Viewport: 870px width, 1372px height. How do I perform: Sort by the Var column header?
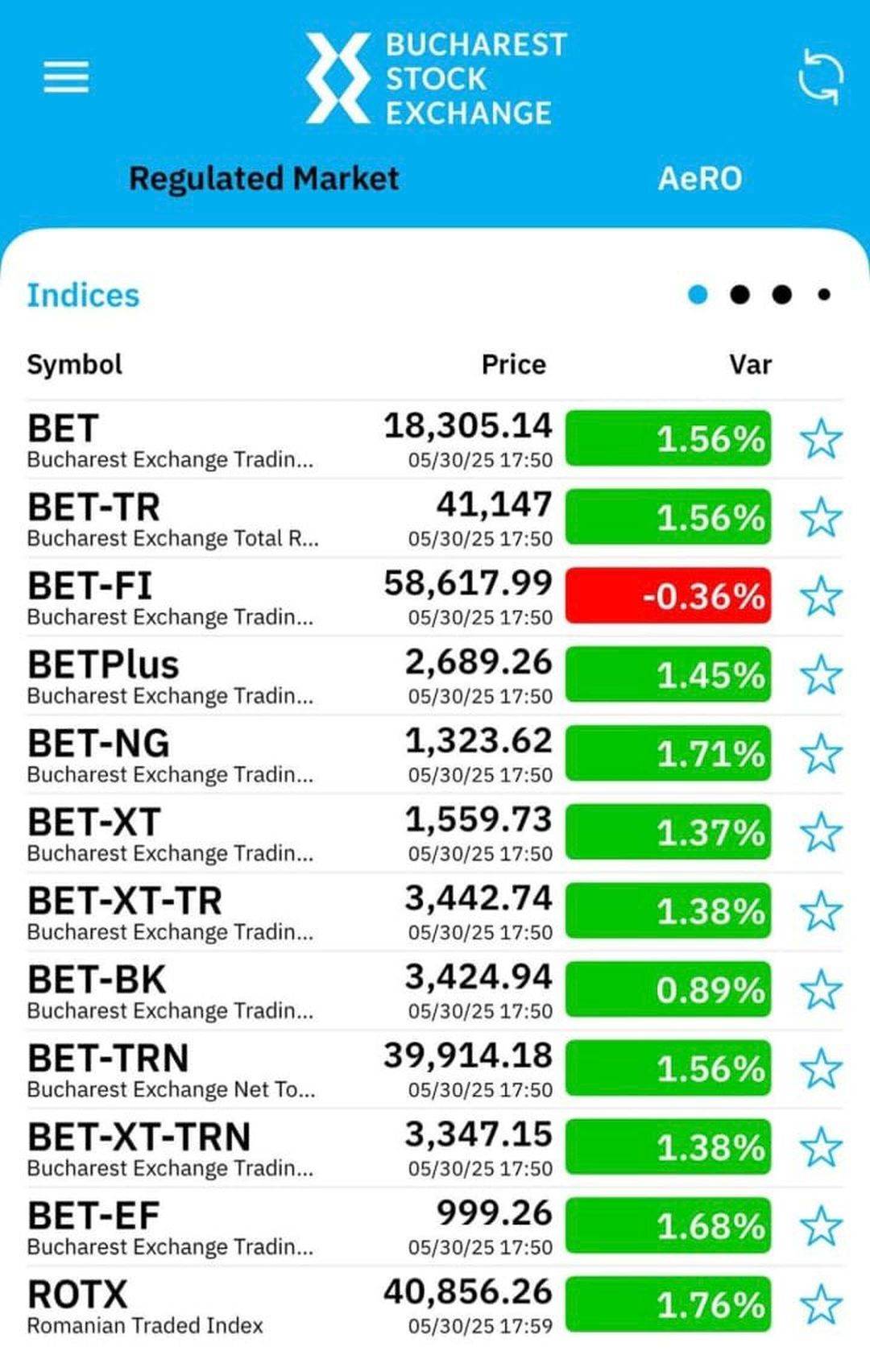750,365
